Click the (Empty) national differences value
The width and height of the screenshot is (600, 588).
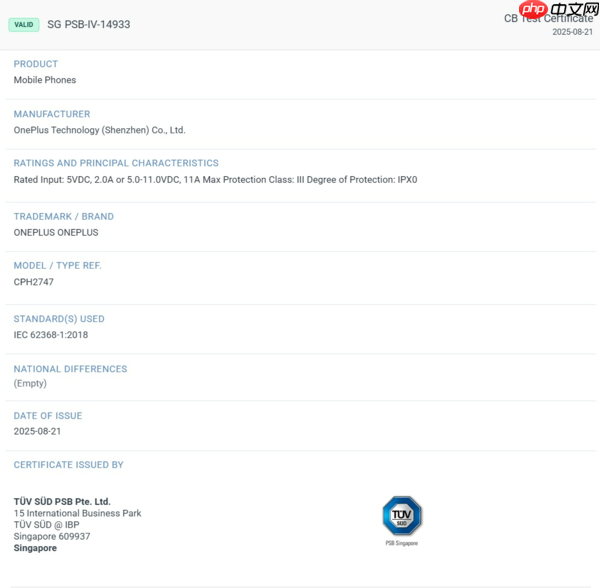pyautogui.click(x=30, y=383)
